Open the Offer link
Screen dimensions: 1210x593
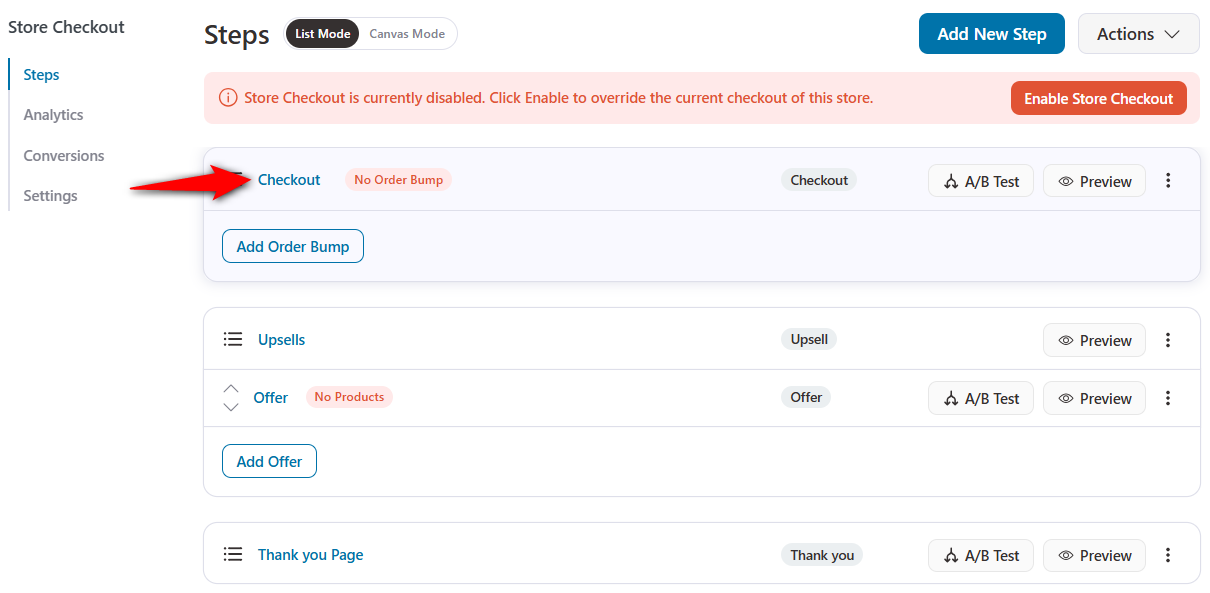[270, 398]
